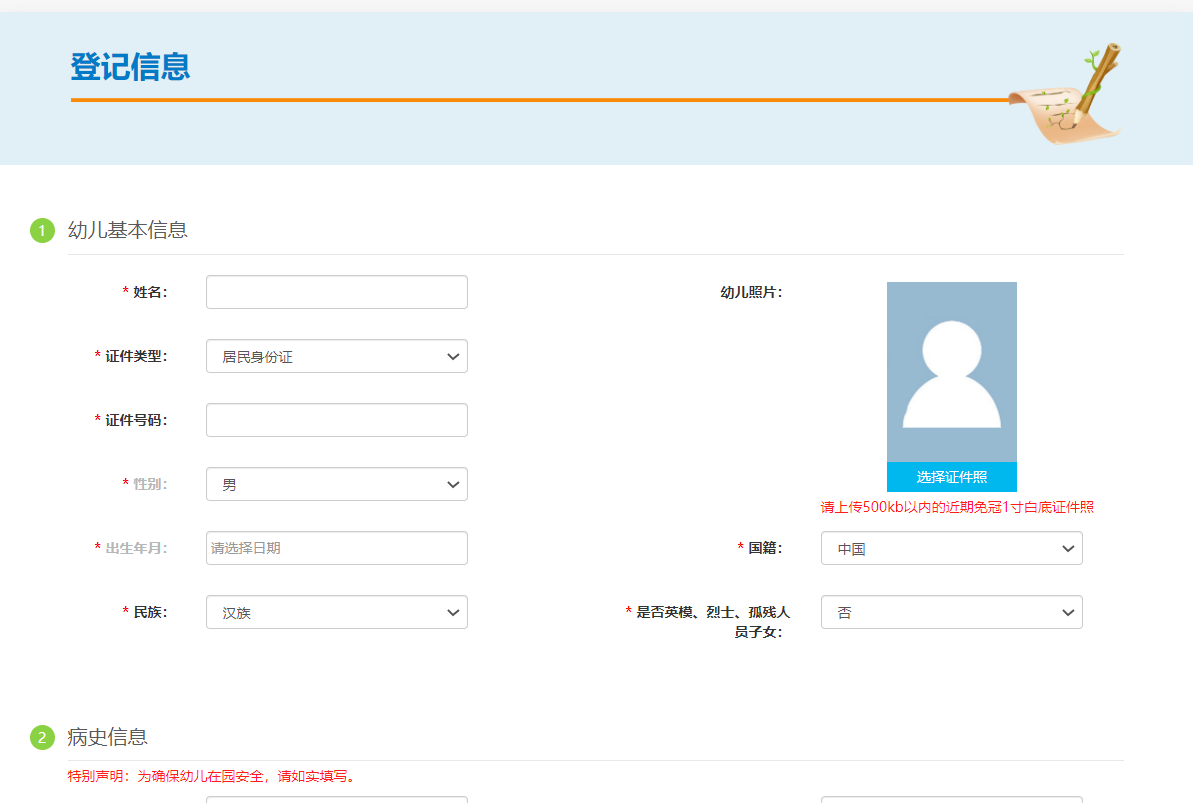Open the 国籍 dropdown showing 中国

tap(951, 548)
